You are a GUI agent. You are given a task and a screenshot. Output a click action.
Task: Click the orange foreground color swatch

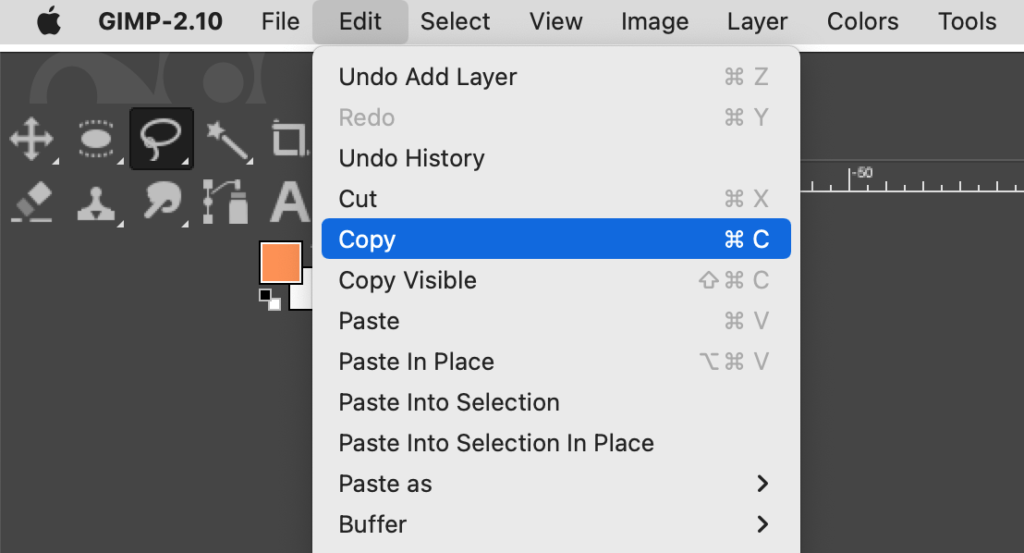280,262
